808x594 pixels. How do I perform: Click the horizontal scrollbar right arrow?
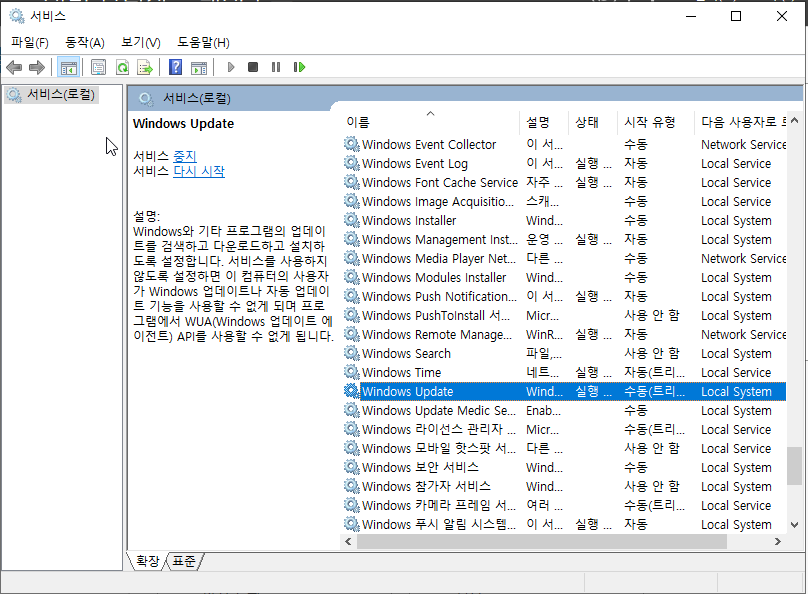click(x=778, y=541)
